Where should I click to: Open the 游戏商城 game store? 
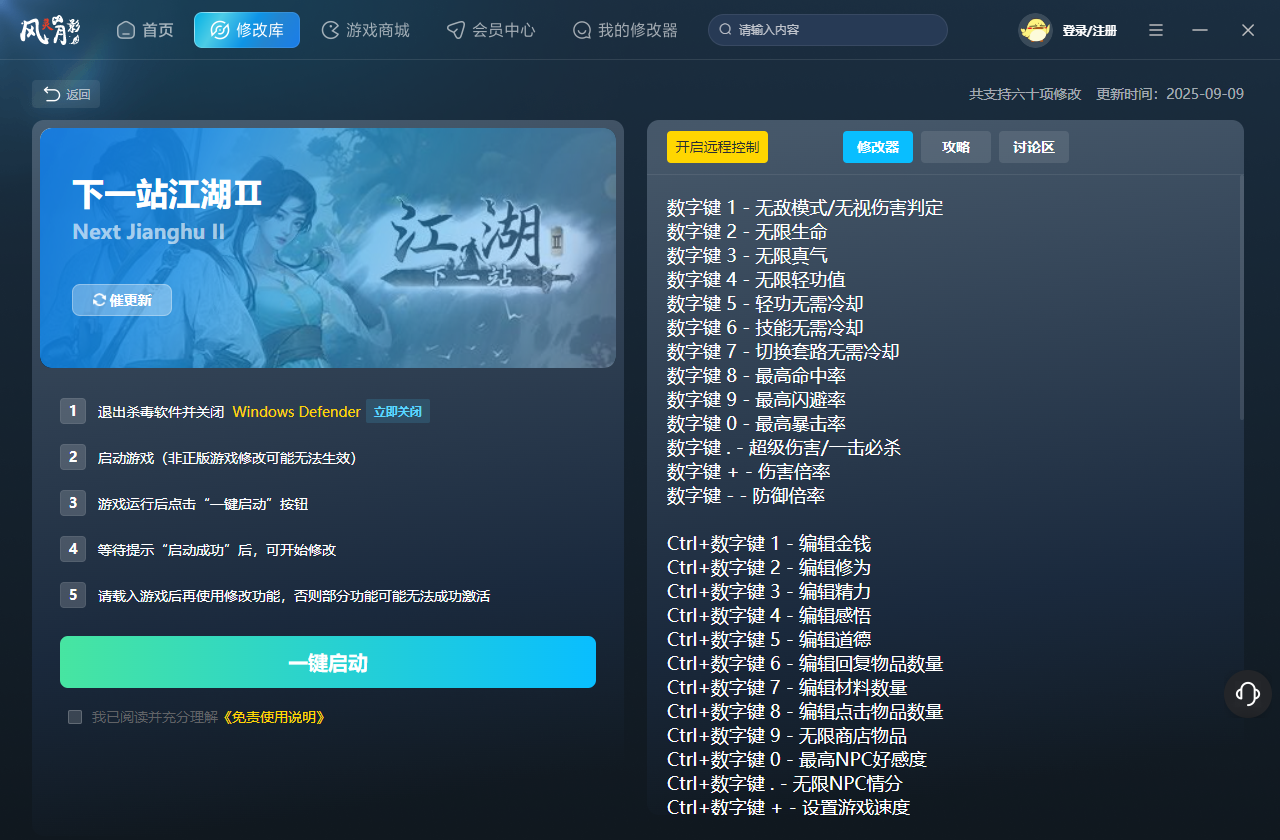[365, 30]
